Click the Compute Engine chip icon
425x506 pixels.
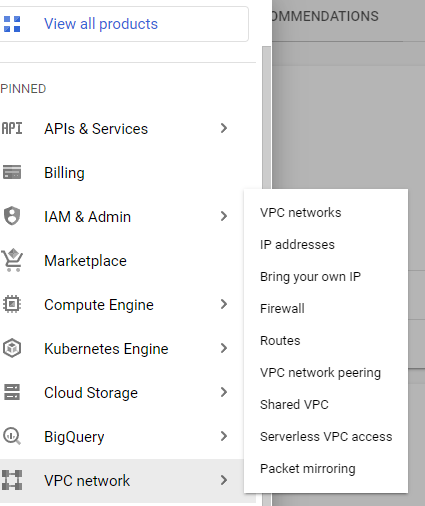coord(12,304)
